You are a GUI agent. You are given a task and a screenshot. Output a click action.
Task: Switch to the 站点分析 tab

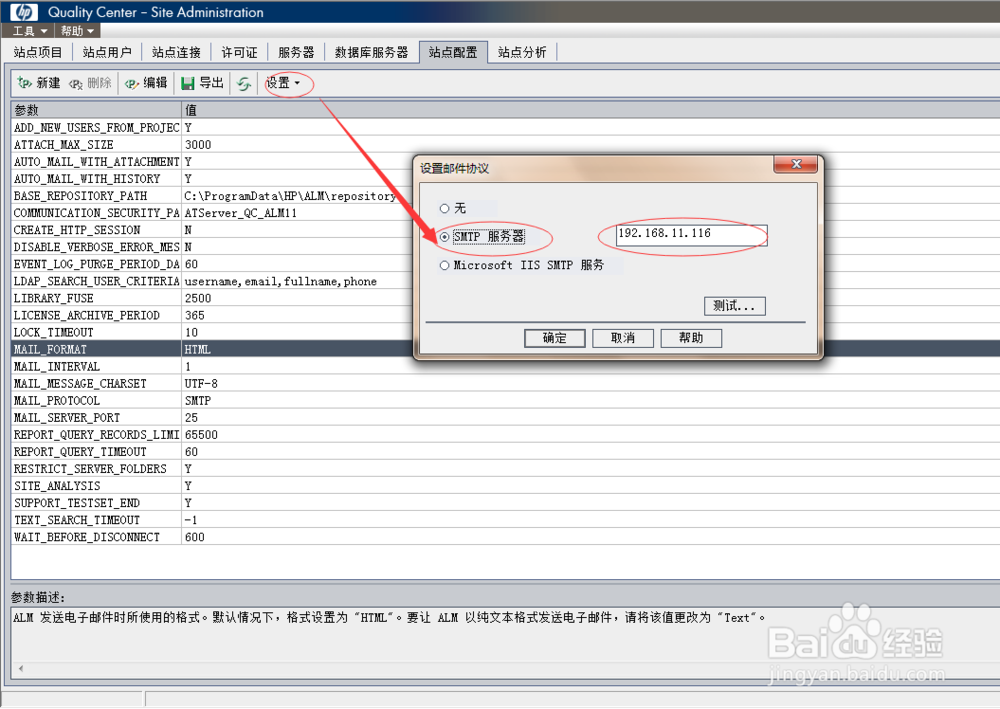pyautogui.click(x=522, y=52)
